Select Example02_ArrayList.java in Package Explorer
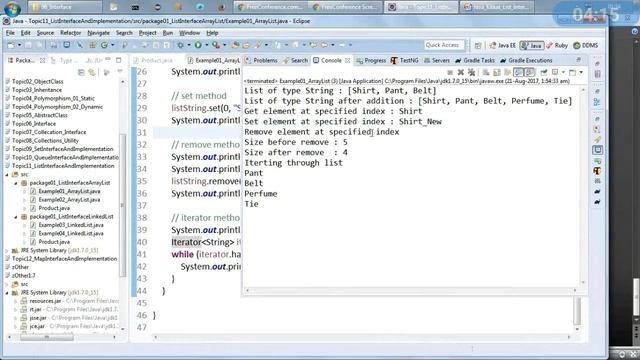Image resolution: width=640 pixels, height=360 pixels. [x=69, y=200]
